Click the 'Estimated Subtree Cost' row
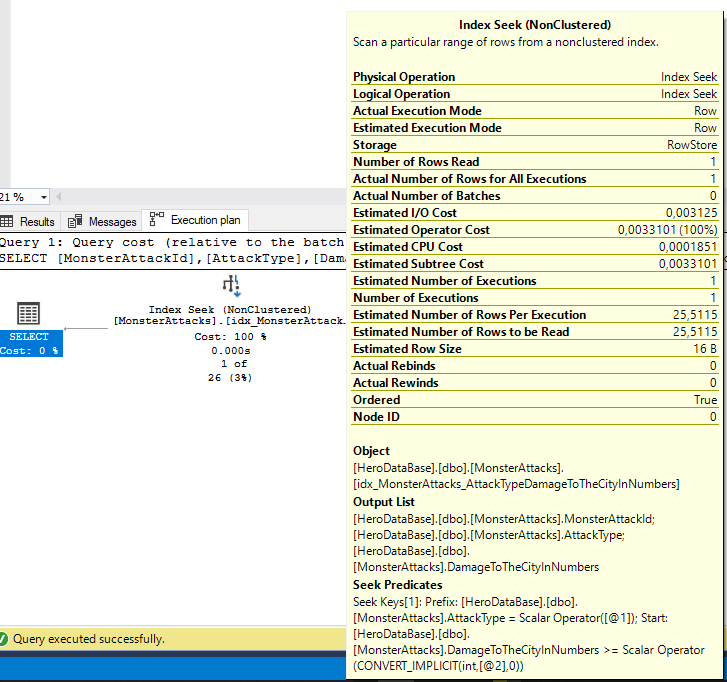 [535, 264]
